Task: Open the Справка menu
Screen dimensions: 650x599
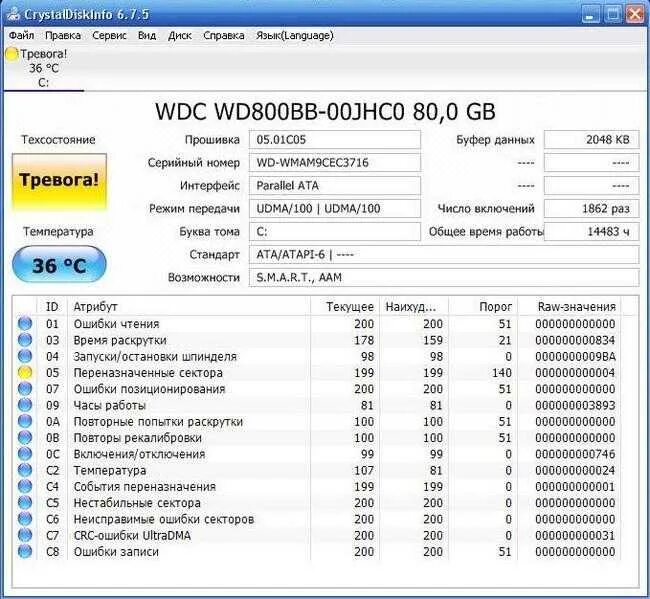Action: click(224, 36)
